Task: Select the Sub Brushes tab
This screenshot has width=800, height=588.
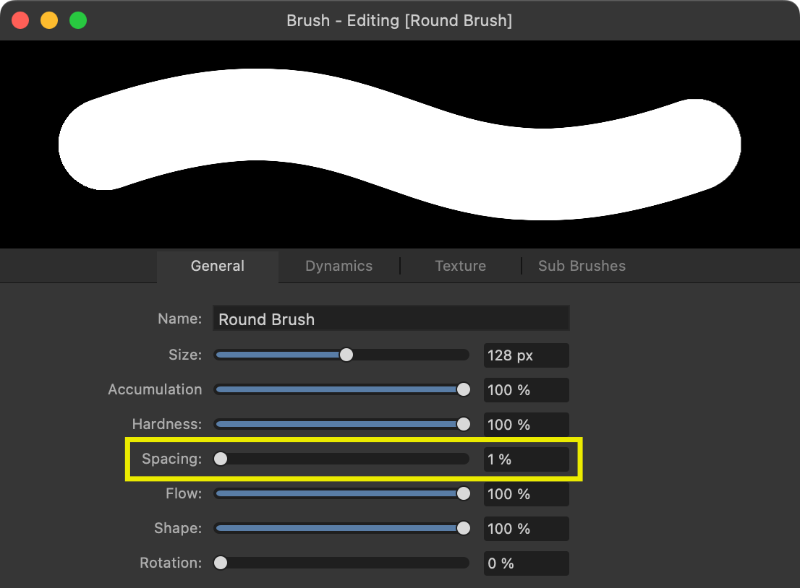Action: [x=581, y=266]
